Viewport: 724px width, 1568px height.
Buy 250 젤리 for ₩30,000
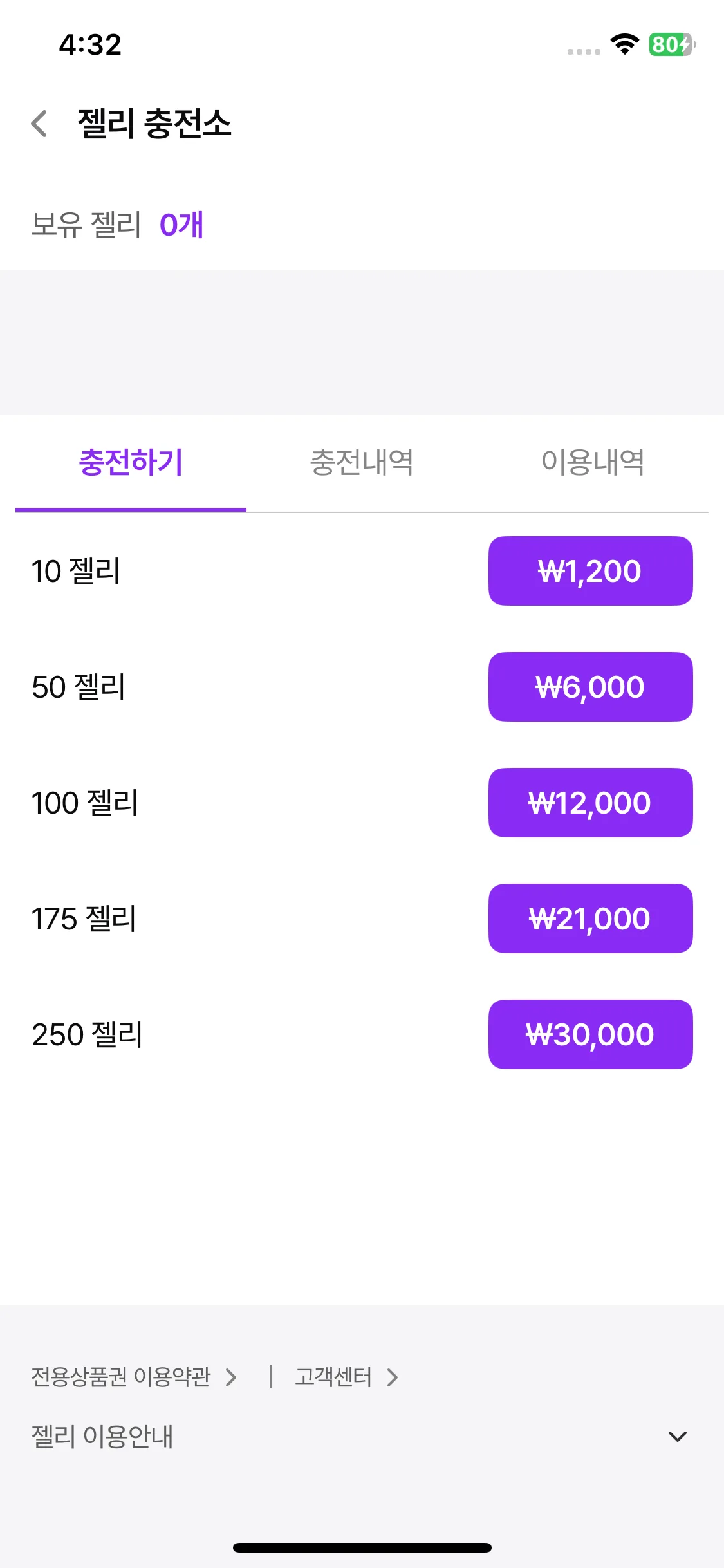click(x=590, y=1034)
